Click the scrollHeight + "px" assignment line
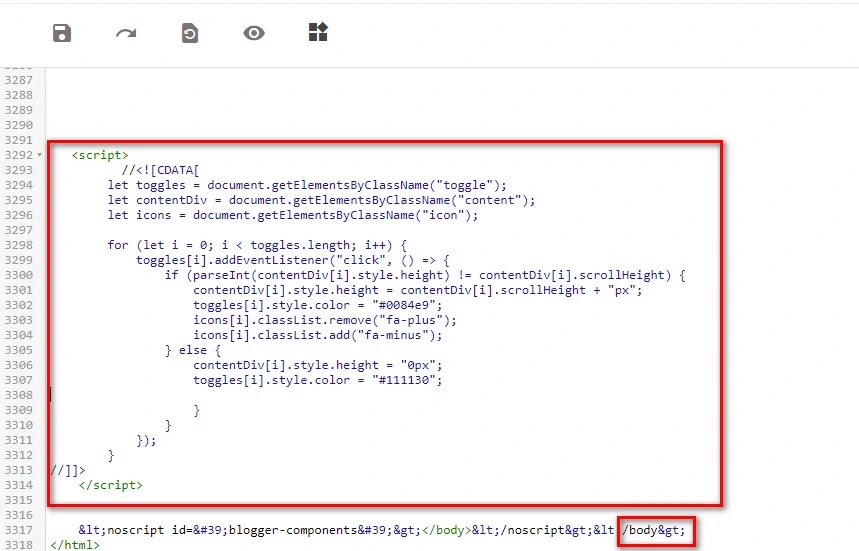 (x=417, y=290)
